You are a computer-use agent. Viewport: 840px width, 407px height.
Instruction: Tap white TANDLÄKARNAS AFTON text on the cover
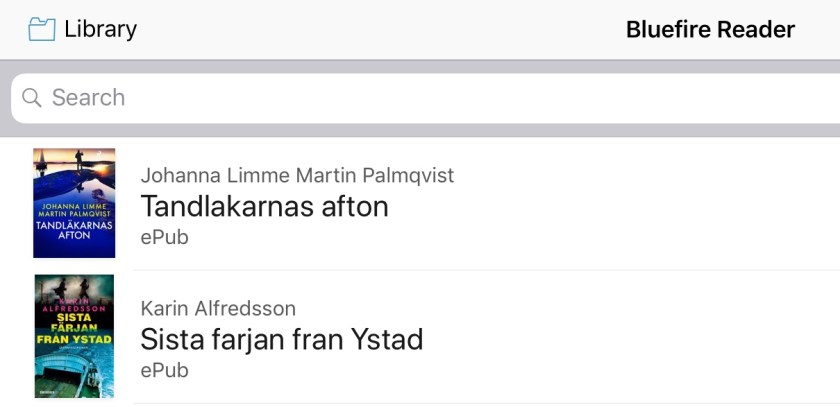[x=75, y=230]
